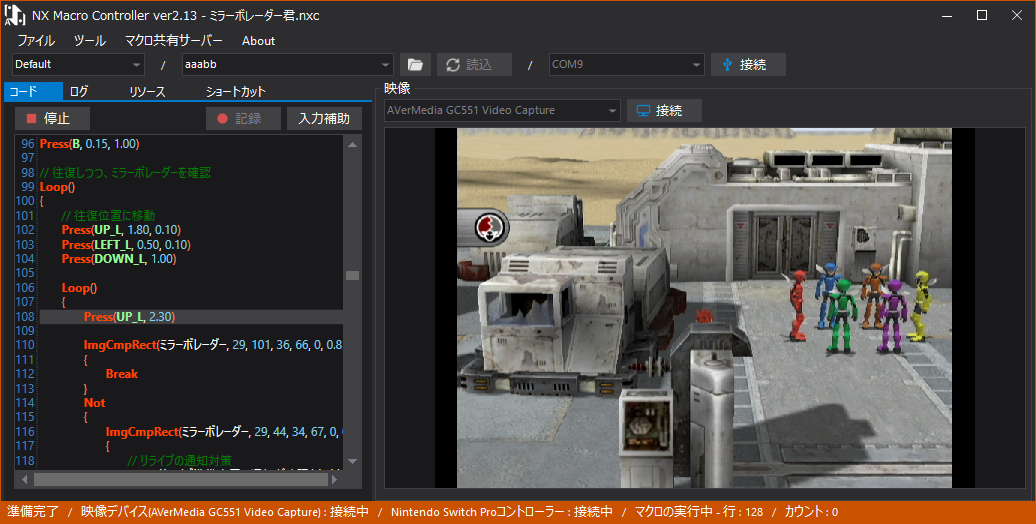The width and height of the screenshot is (1036, 524).
Task: Click マクロの実行中 行:128 status
Action: [698, 512]
